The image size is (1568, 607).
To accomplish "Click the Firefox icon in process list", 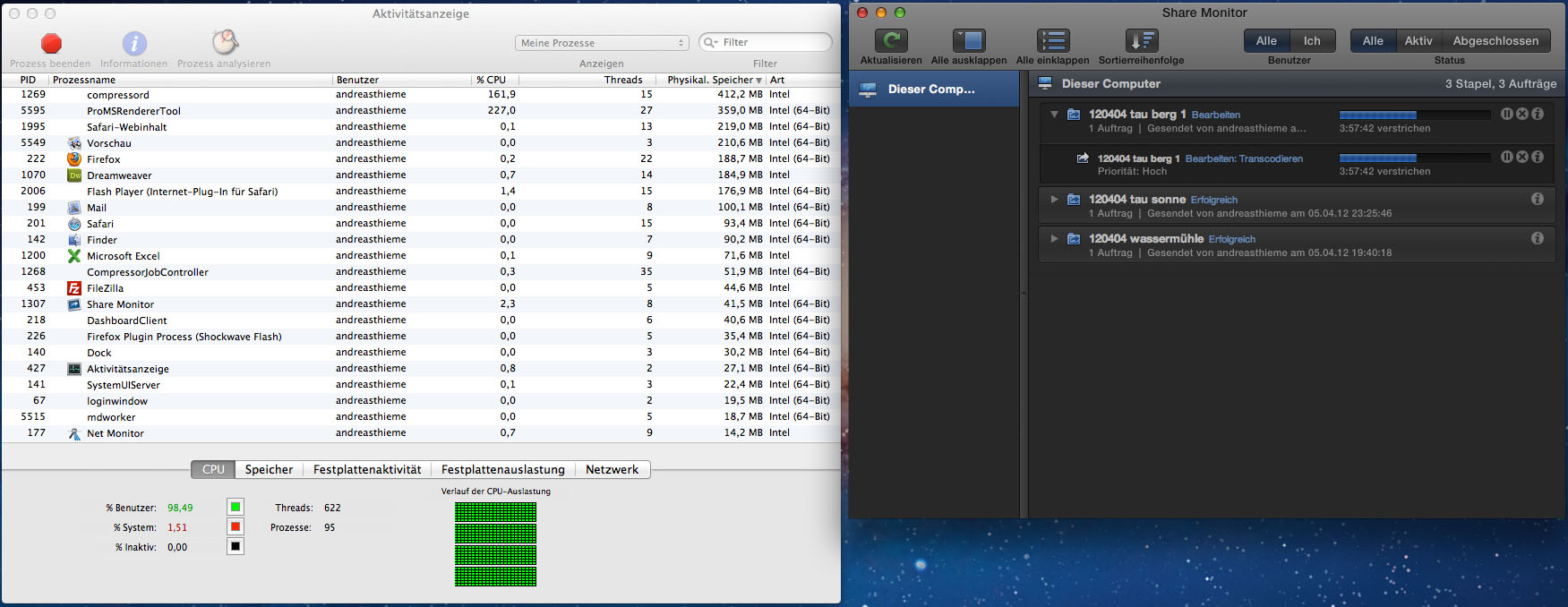I will [74, 158].
